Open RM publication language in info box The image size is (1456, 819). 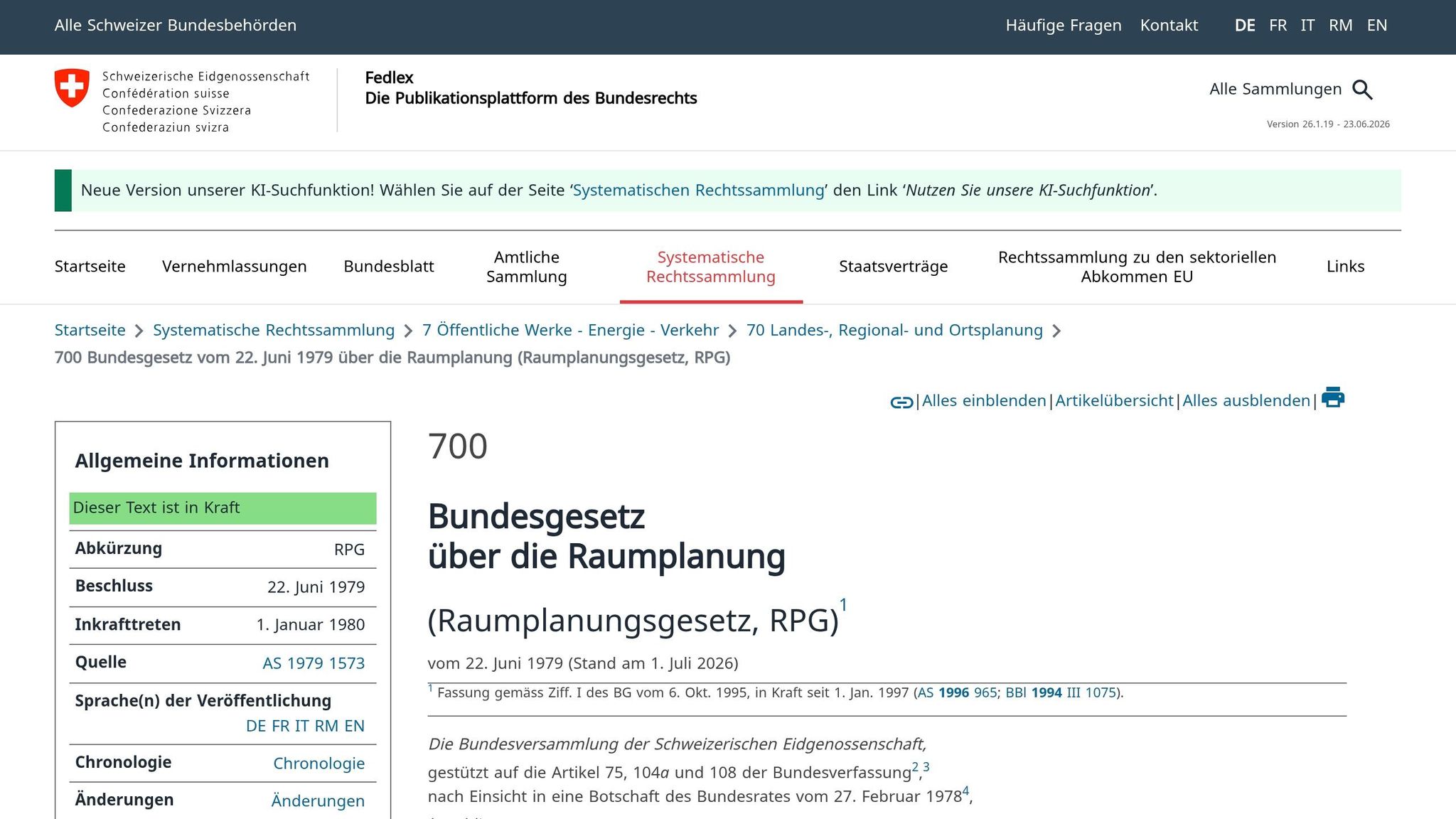326,726
